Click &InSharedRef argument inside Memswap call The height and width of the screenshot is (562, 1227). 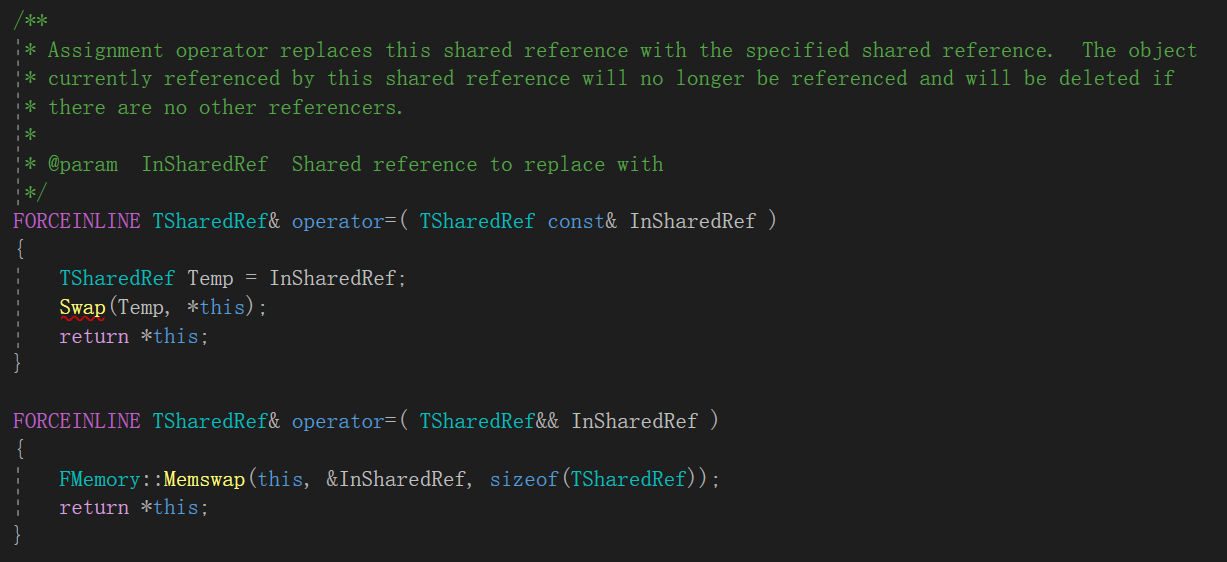click(396, 479)
